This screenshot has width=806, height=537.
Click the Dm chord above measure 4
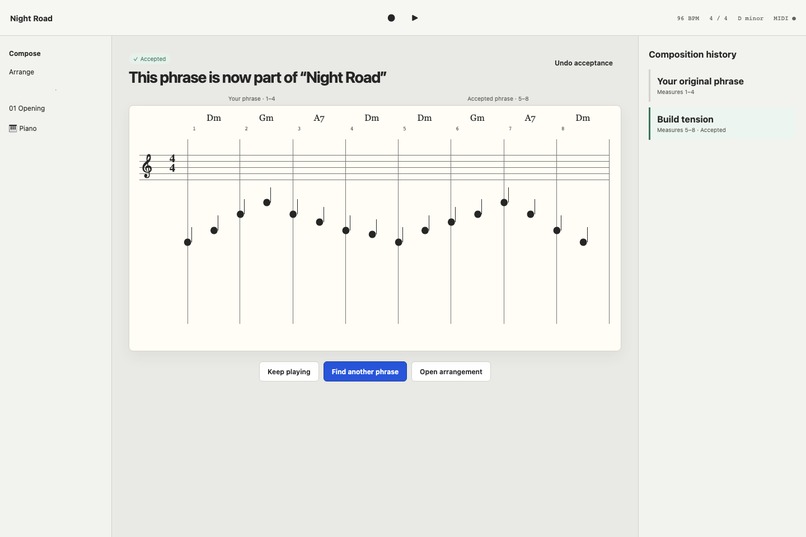click(372, 118)
